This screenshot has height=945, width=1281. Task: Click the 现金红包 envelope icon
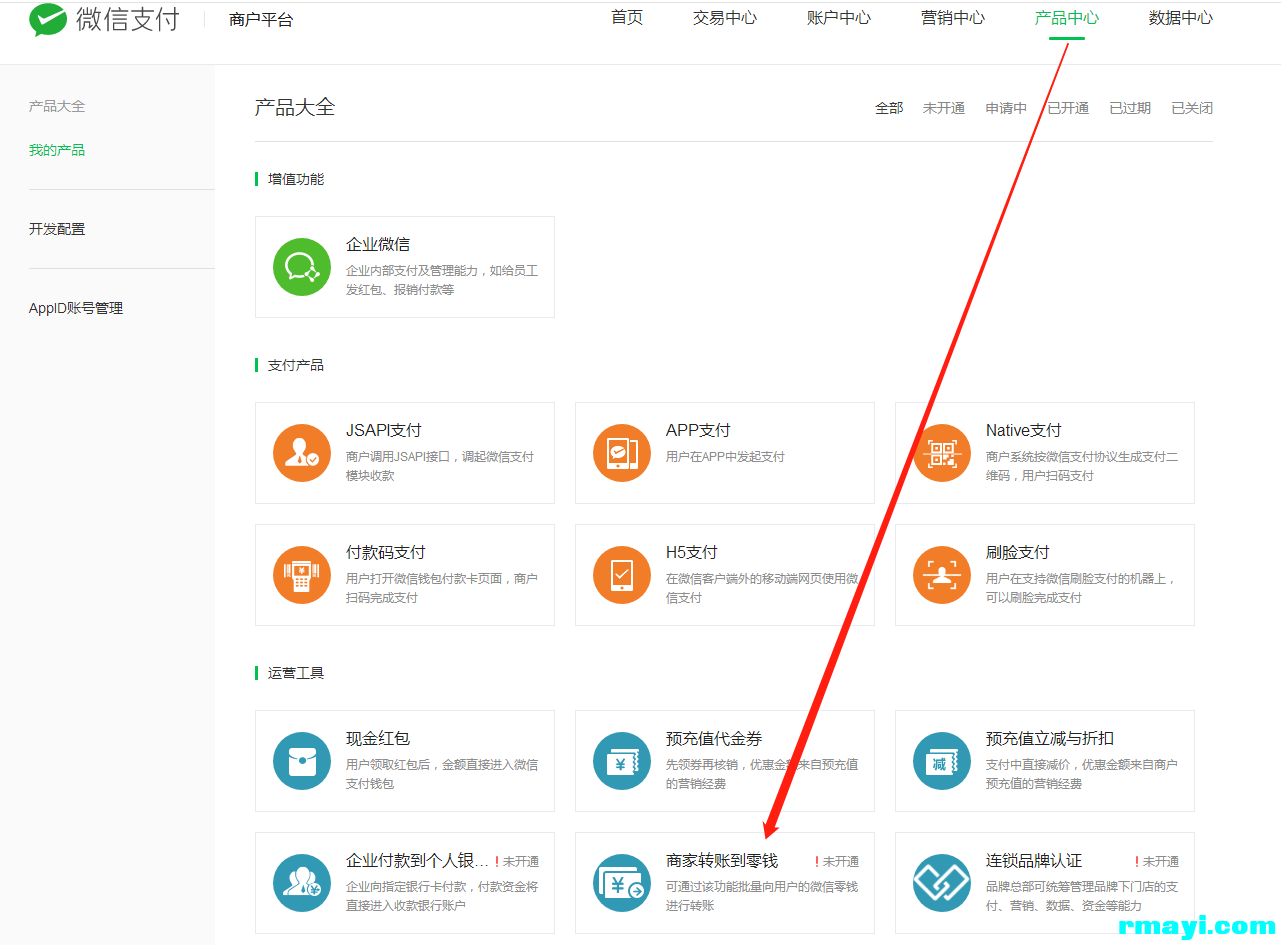(x=302, y=761)
